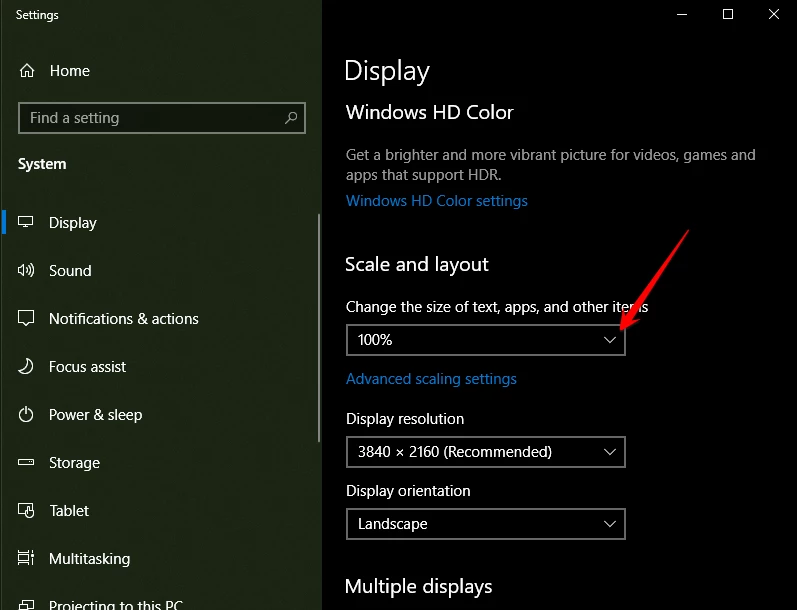
Task: Focus the Find a setting search box
Action: point(162,118)
